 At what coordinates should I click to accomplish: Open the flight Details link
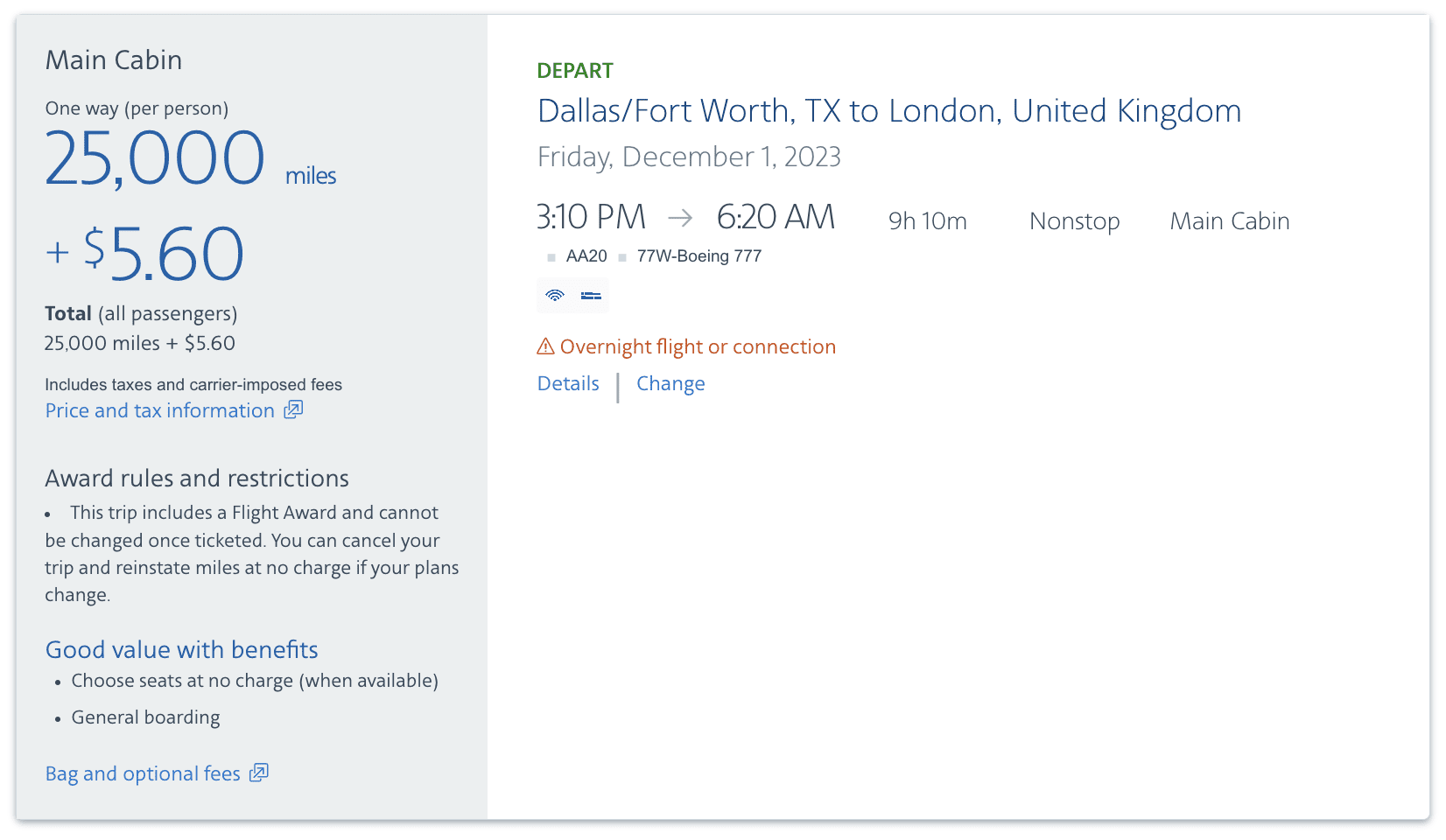click(x=568, y=383)
